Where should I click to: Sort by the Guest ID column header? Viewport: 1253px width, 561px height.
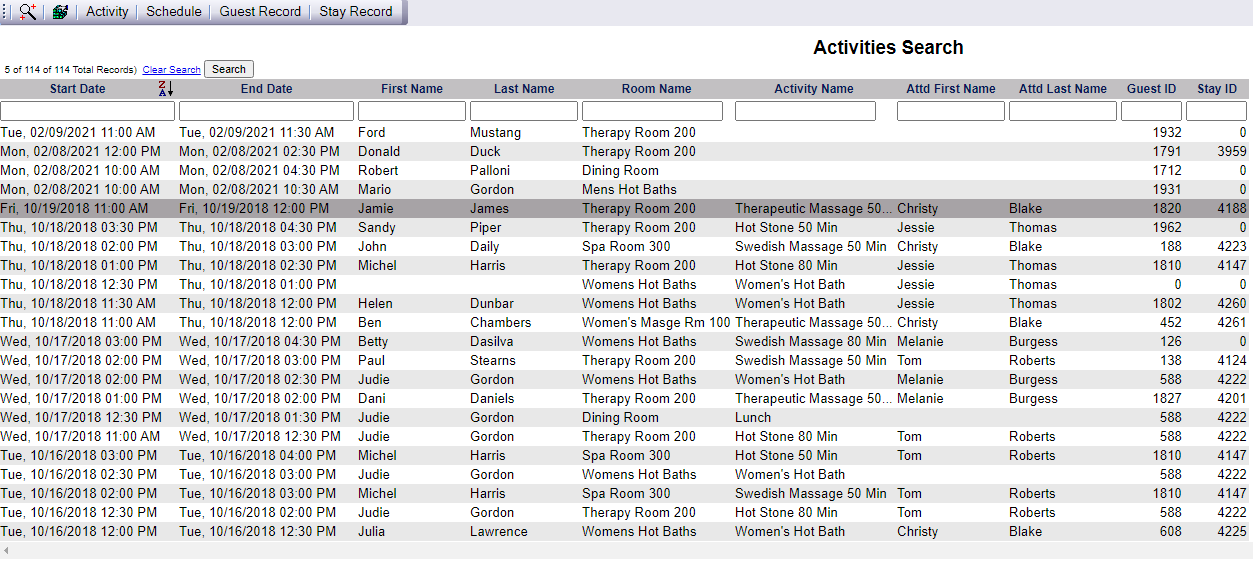(1152, 89)
